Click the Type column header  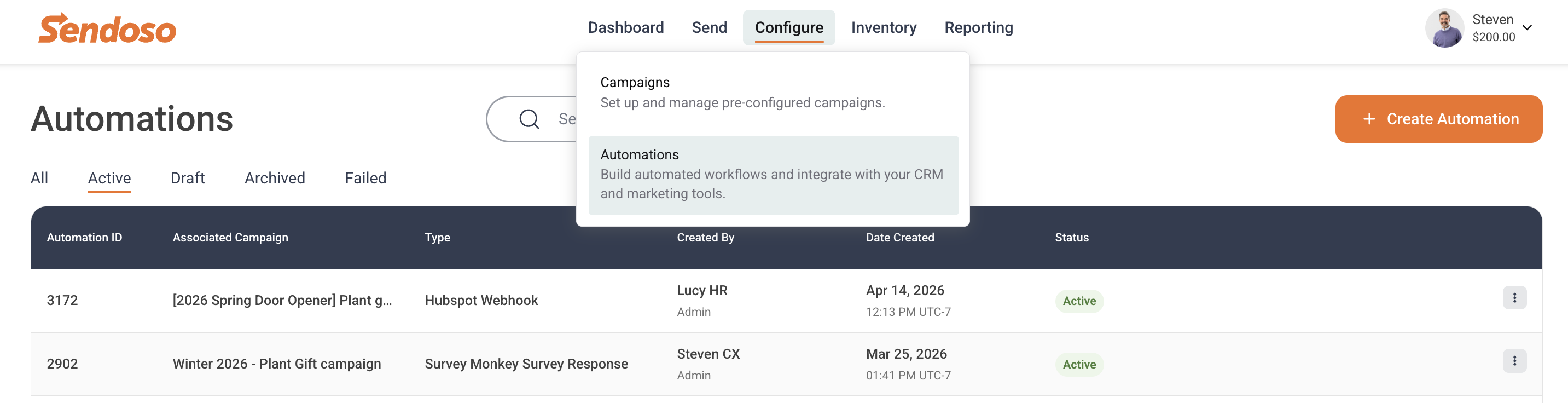437,238
